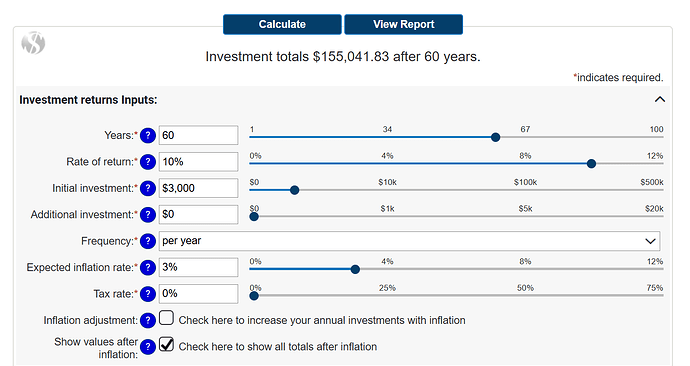Click the '$5k' mark on Additional investment slider
This screenshot has height=366, width=690.
(x=525, y=209)
